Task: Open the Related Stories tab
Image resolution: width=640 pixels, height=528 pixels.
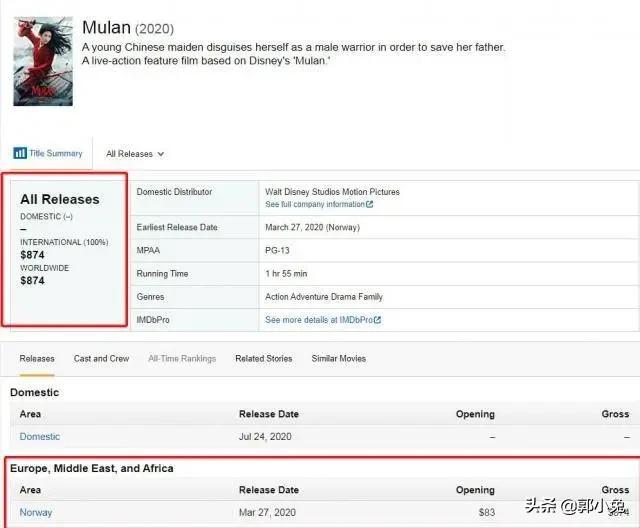Action: [264, 359]
